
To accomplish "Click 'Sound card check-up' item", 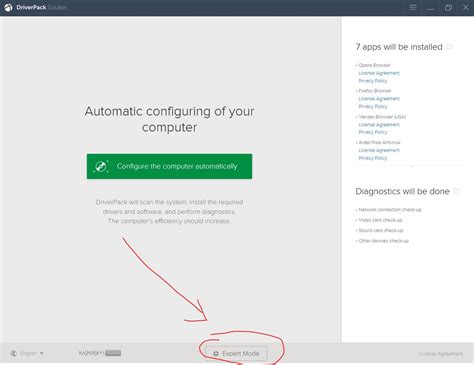I will click(381, 230).
